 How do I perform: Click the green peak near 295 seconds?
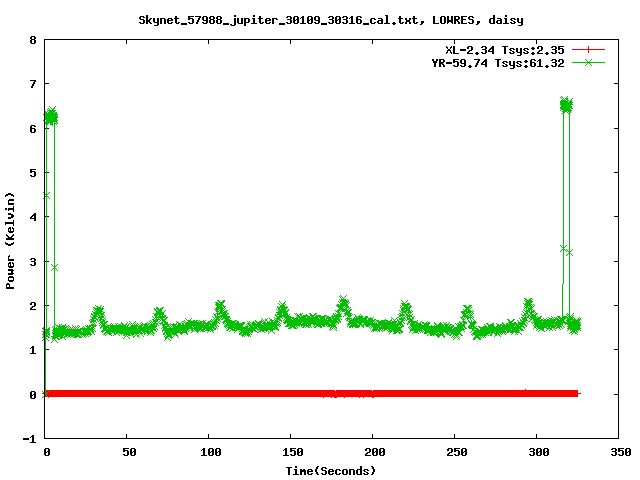(529, 304)
